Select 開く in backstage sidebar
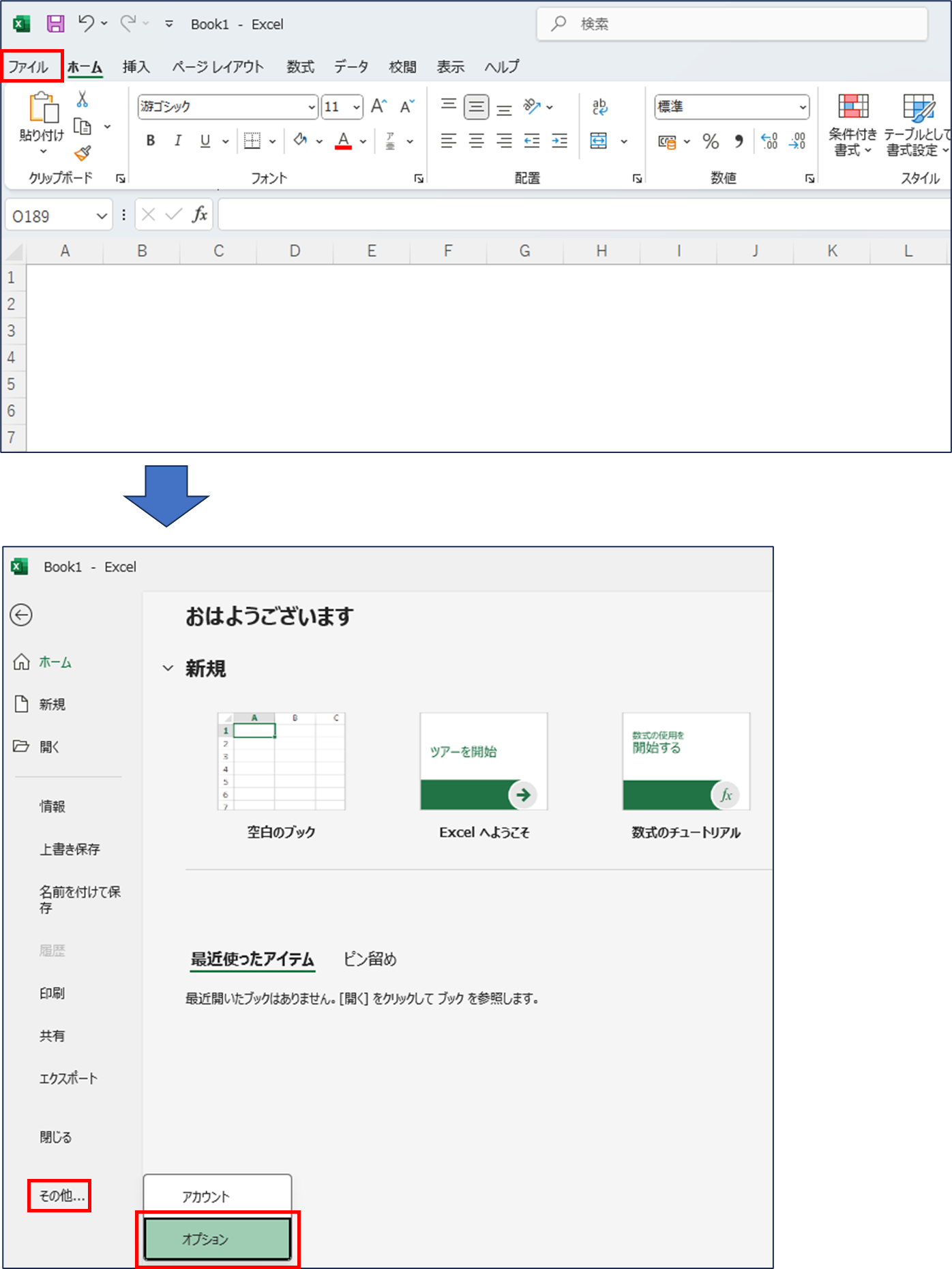This screenshot has height=1269, width=952. (x=49, y=746)
